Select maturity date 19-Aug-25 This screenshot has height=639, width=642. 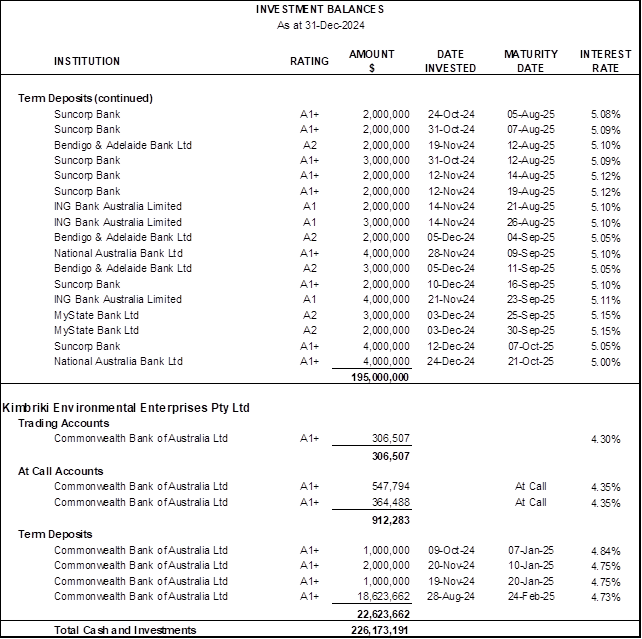coord(531,191)
